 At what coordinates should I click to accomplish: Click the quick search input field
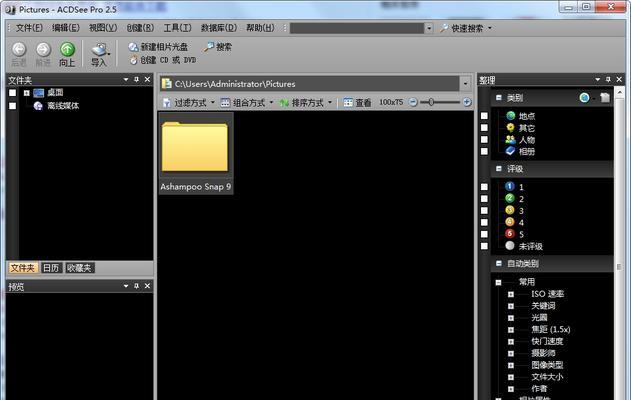pyautogui.click(x=357, y=28)
